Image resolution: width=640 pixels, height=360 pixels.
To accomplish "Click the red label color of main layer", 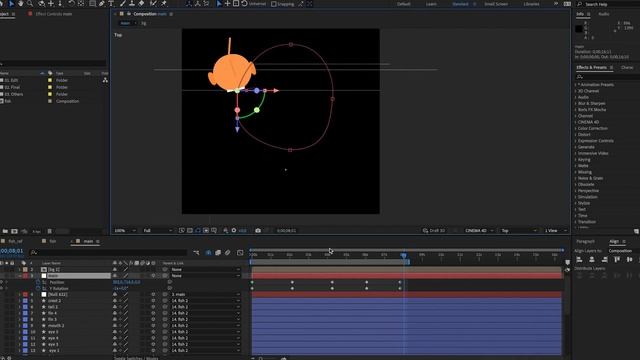I will pos(25,276).
